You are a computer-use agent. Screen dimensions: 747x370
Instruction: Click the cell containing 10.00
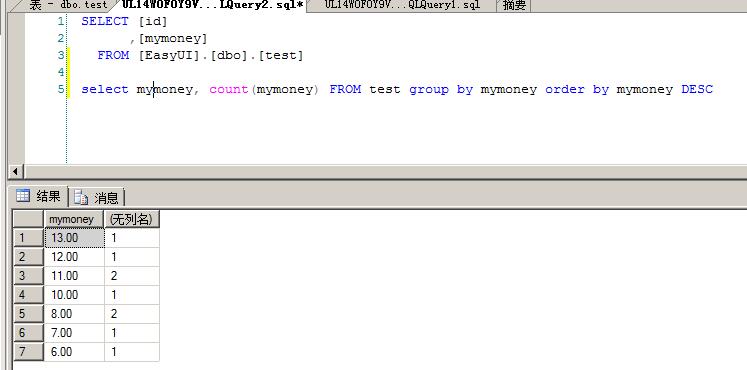[74, 295]
